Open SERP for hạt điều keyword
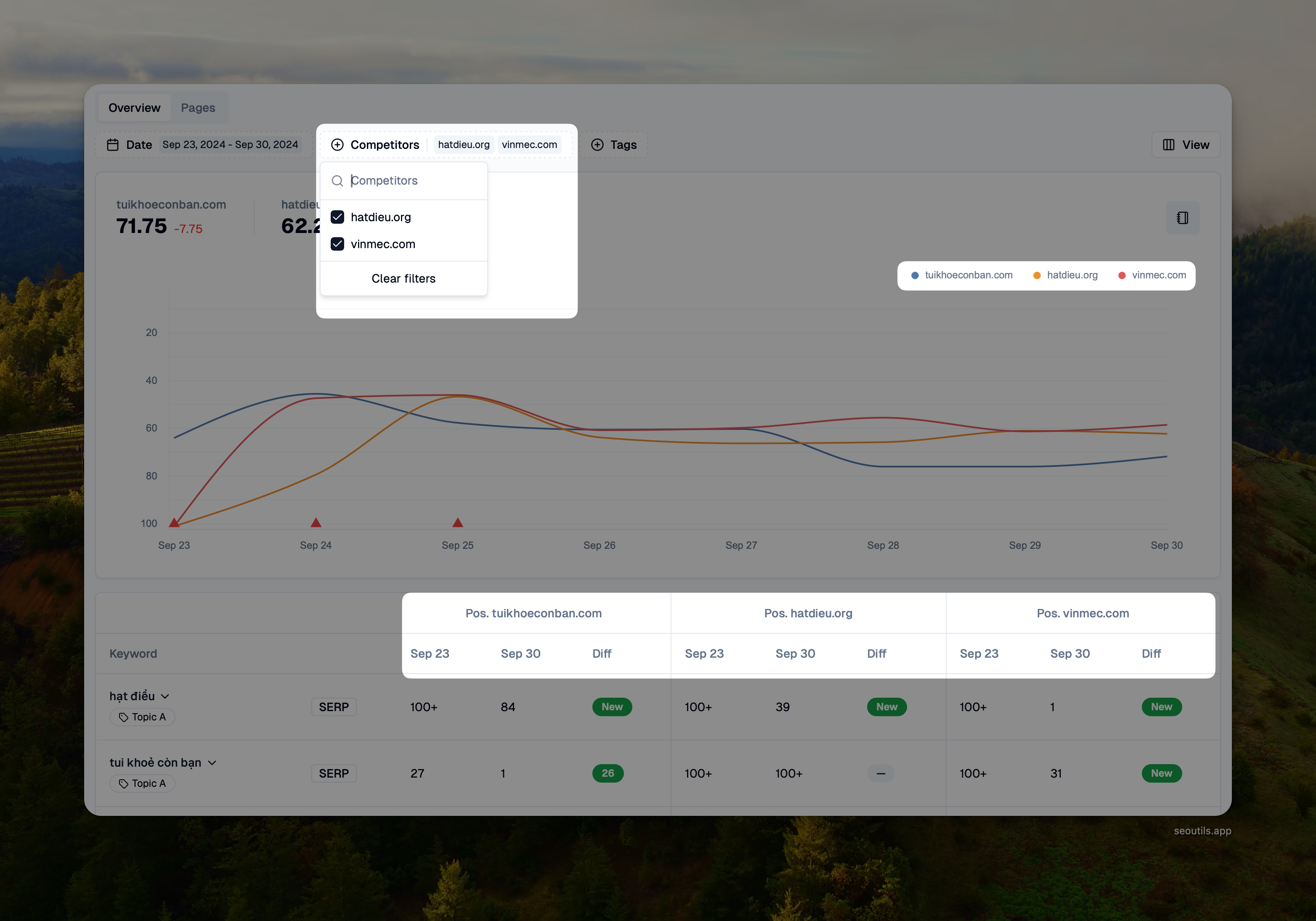Image resolution: width=1316 pixels, height=921 pixels. 334,707
